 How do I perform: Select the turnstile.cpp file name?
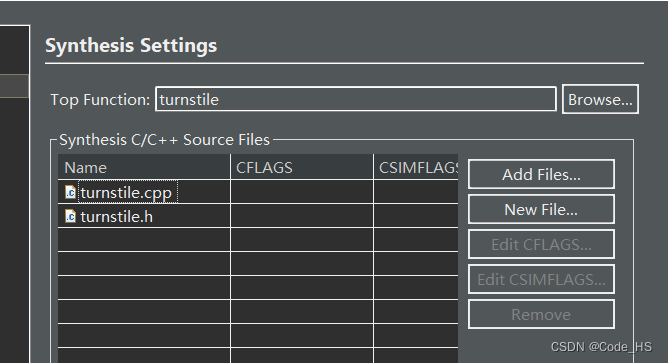pos(127,192)
